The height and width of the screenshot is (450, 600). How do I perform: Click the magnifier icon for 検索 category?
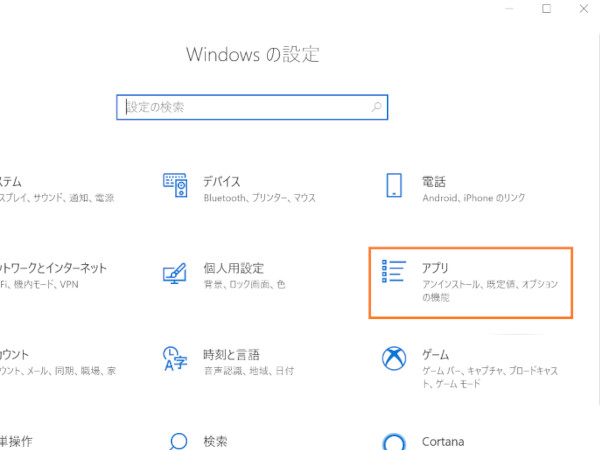[178, 441]
